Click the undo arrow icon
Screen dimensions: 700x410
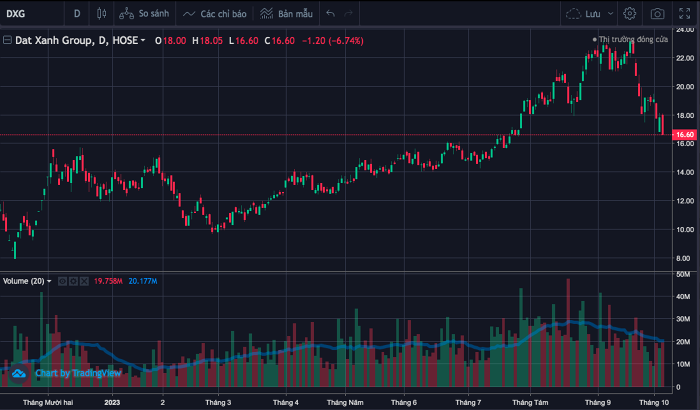(x=330, y=14)
